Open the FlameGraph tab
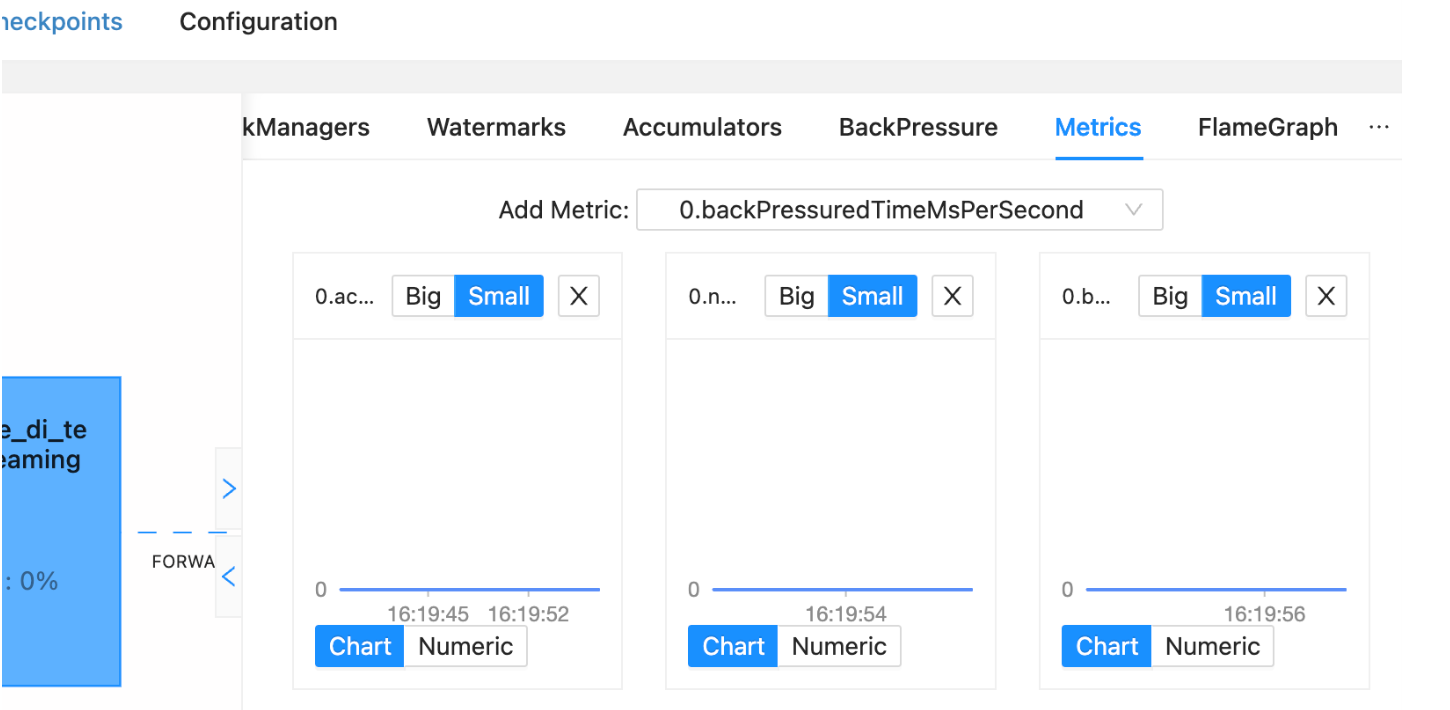This screenshot has height=710, width=1450. [1267, 128]
